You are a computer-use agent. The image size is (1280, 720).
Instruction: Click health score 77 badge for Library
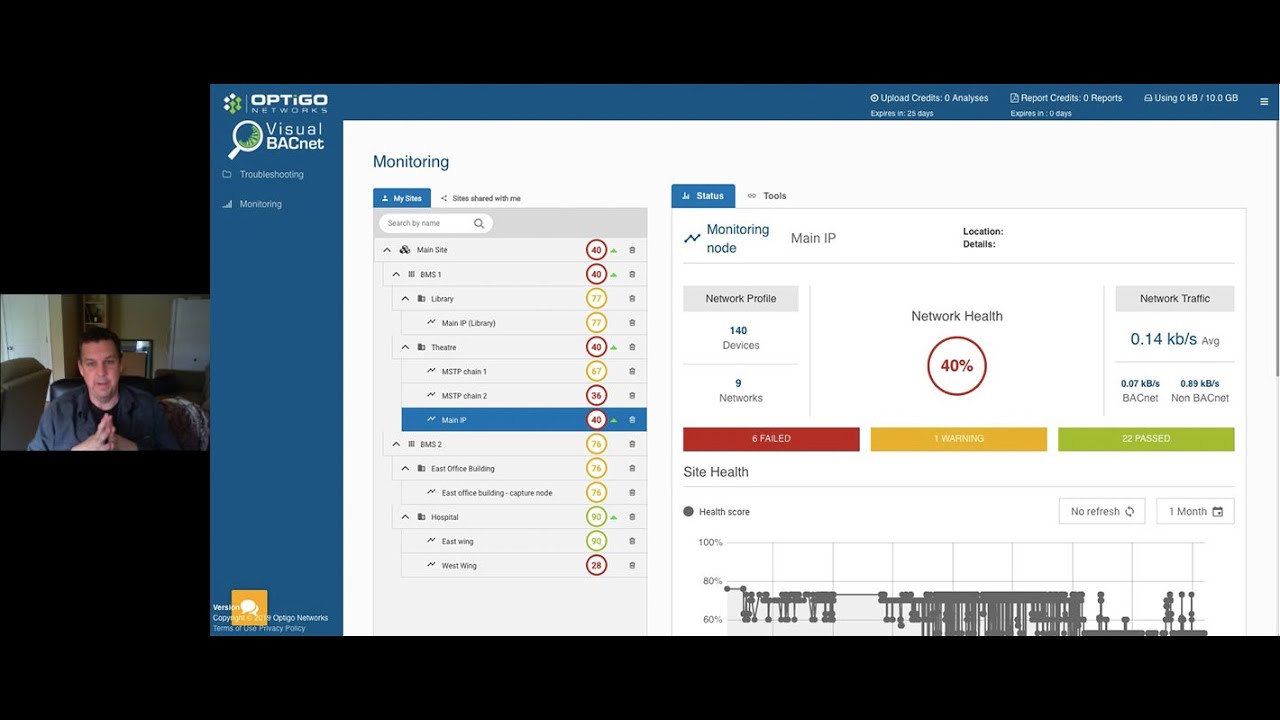(x=596, y=299)
